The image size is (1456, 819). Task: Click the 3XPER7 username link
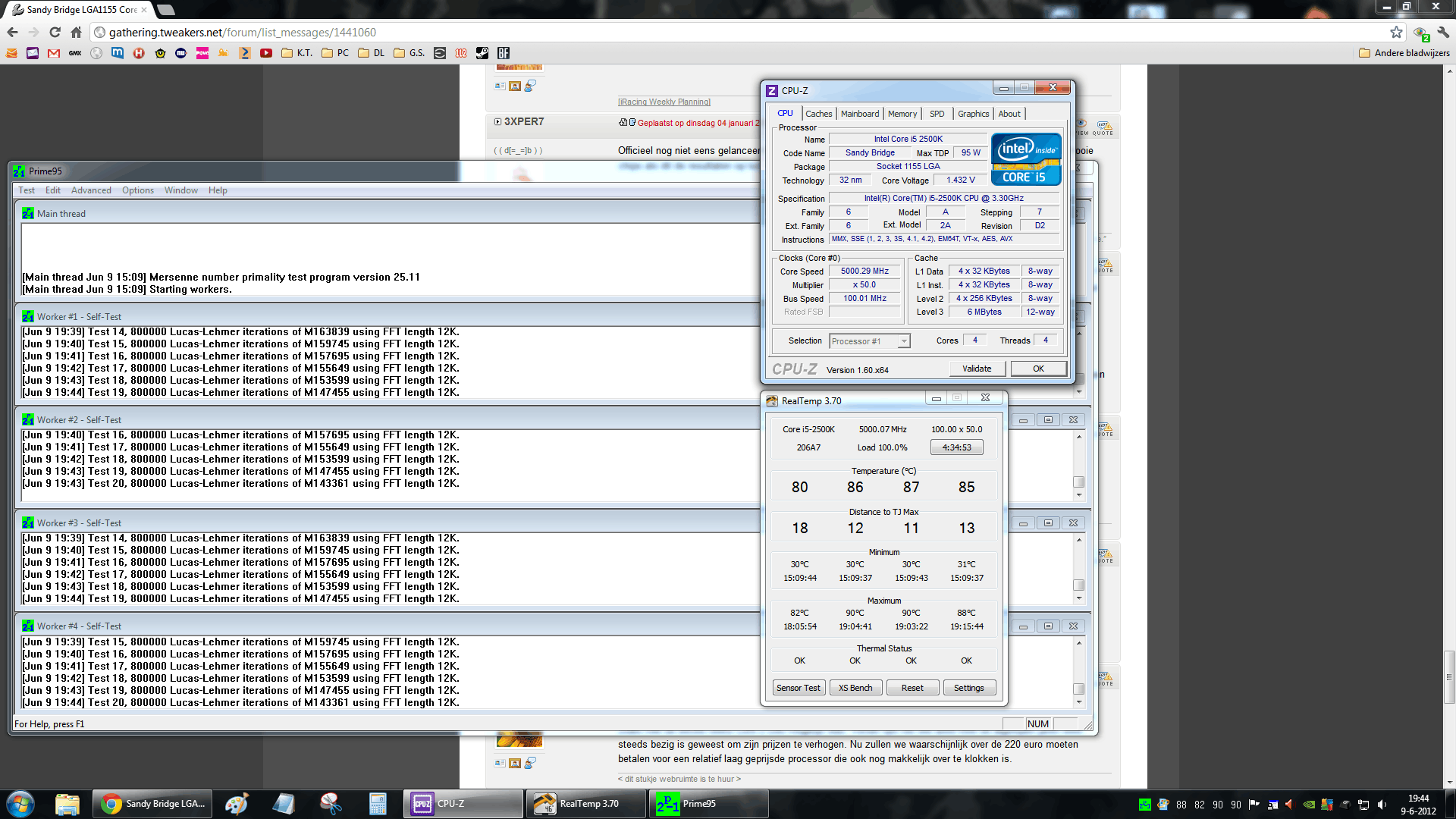[524, 121]
